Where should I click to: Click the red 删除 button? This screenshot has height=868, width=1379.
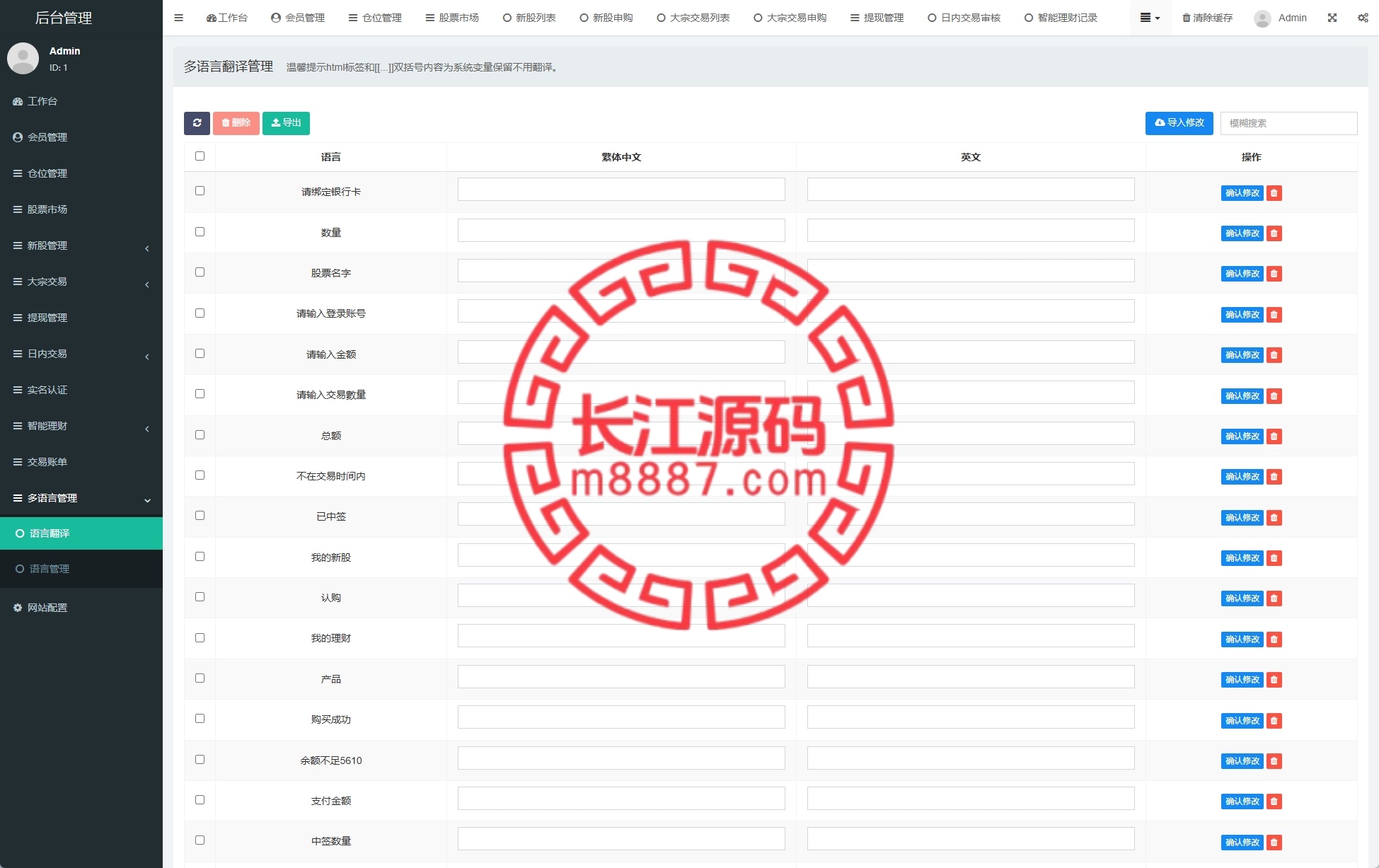pos(236,123)
